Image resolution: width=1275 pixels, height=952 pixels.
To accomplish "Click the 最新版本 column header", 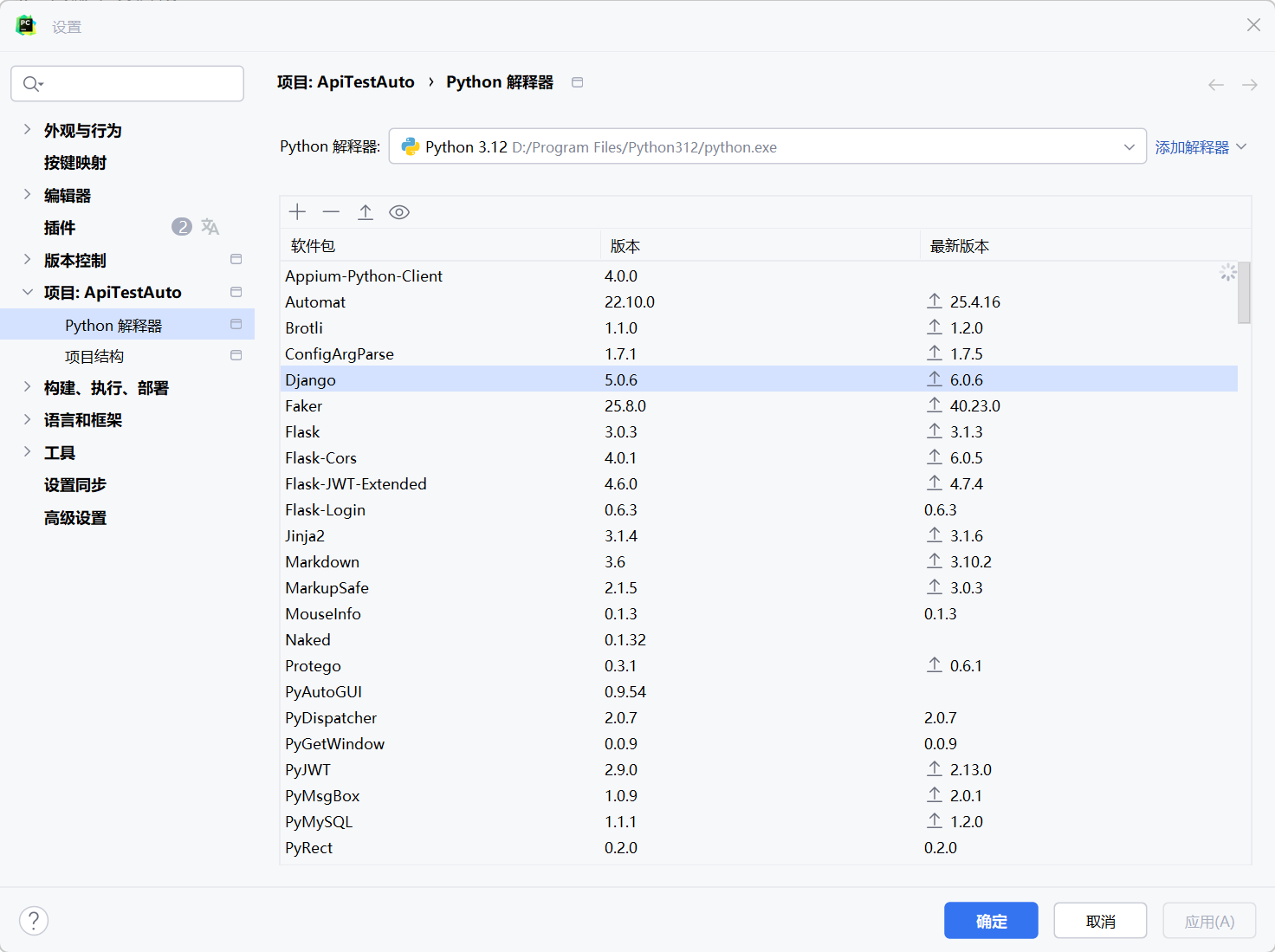I will pyautogui.click(x=1085, y=246).
